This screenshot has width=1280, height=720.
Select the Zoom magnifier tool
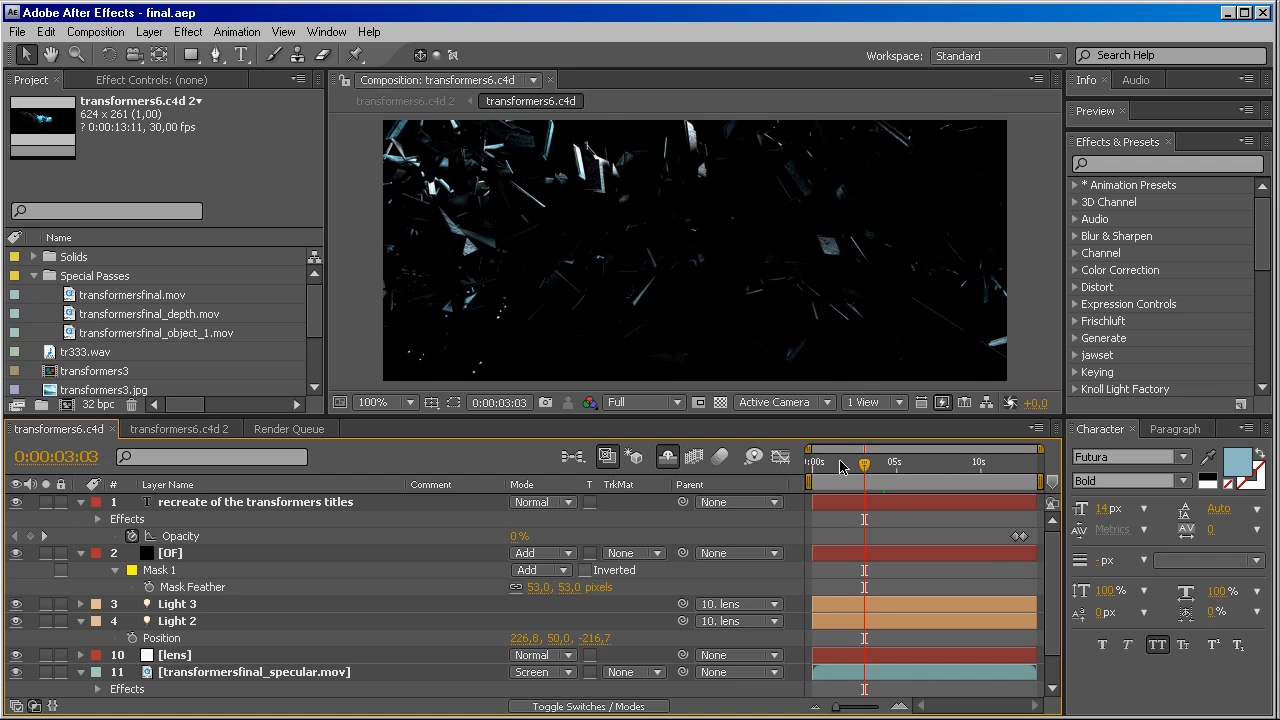point(76,55)
